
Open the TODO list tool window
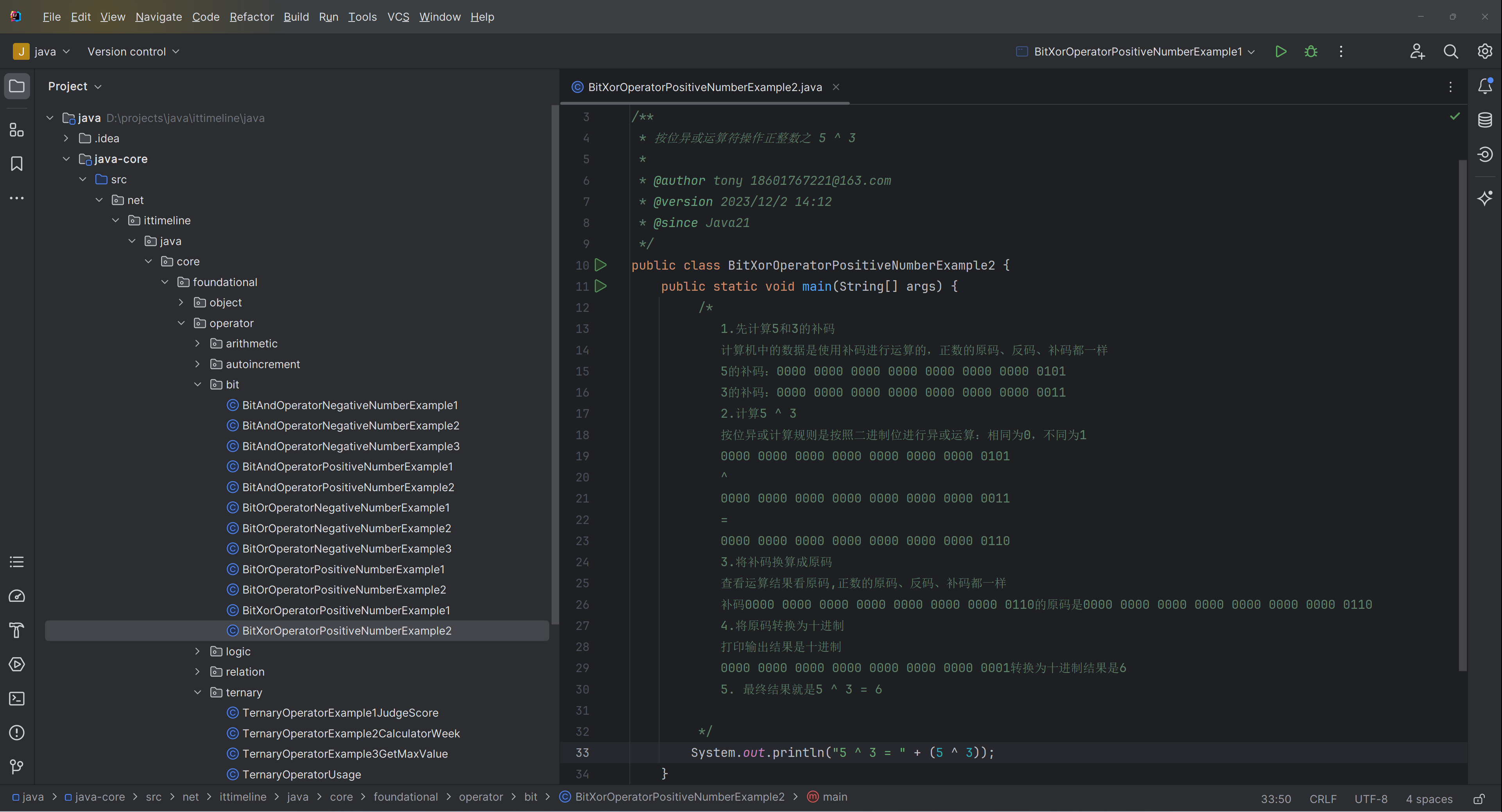17,562
